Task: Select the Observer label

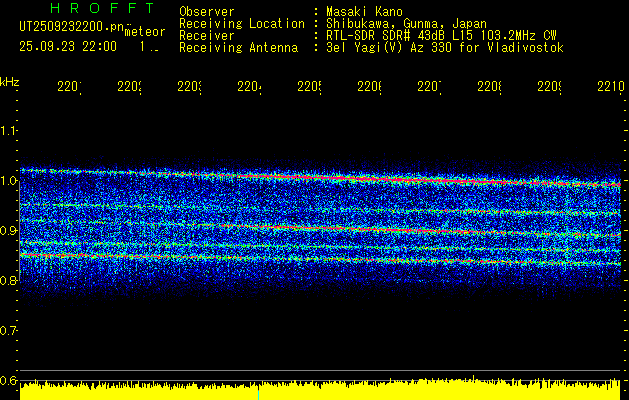Action: click(x=207, y=11)
